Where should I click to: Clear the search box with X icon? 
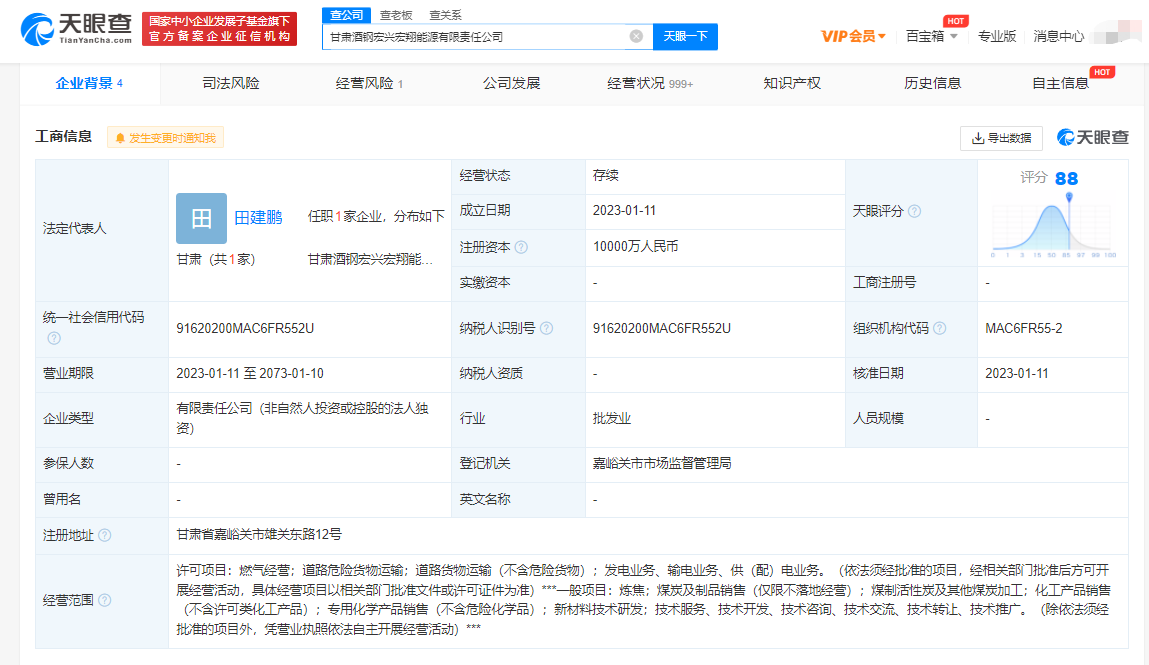click(x=636, y=37)
